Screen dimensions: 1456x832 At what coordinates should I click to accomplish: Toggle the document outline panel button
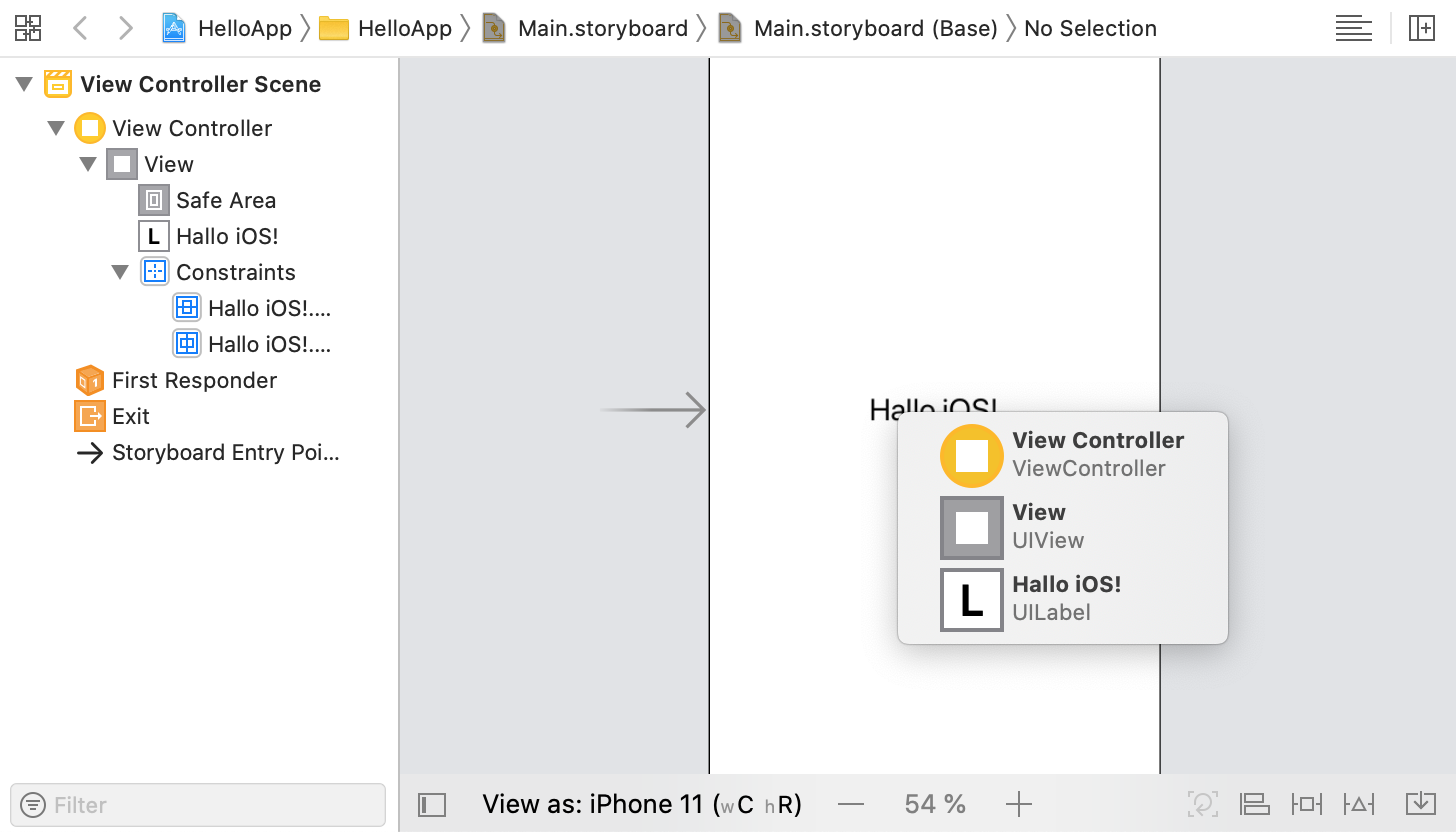[432, 804]
